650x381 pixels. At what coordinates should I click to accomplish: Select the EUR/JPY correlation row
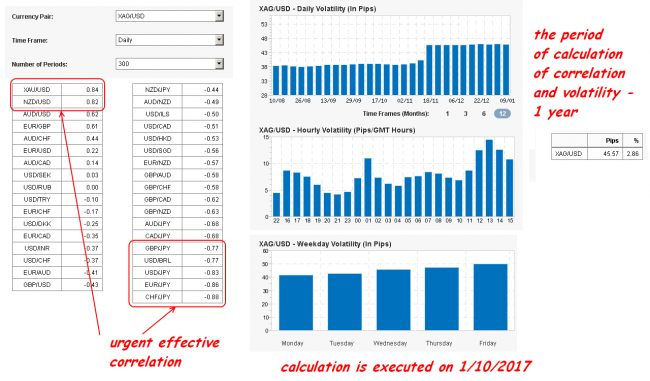coord(177,285)
